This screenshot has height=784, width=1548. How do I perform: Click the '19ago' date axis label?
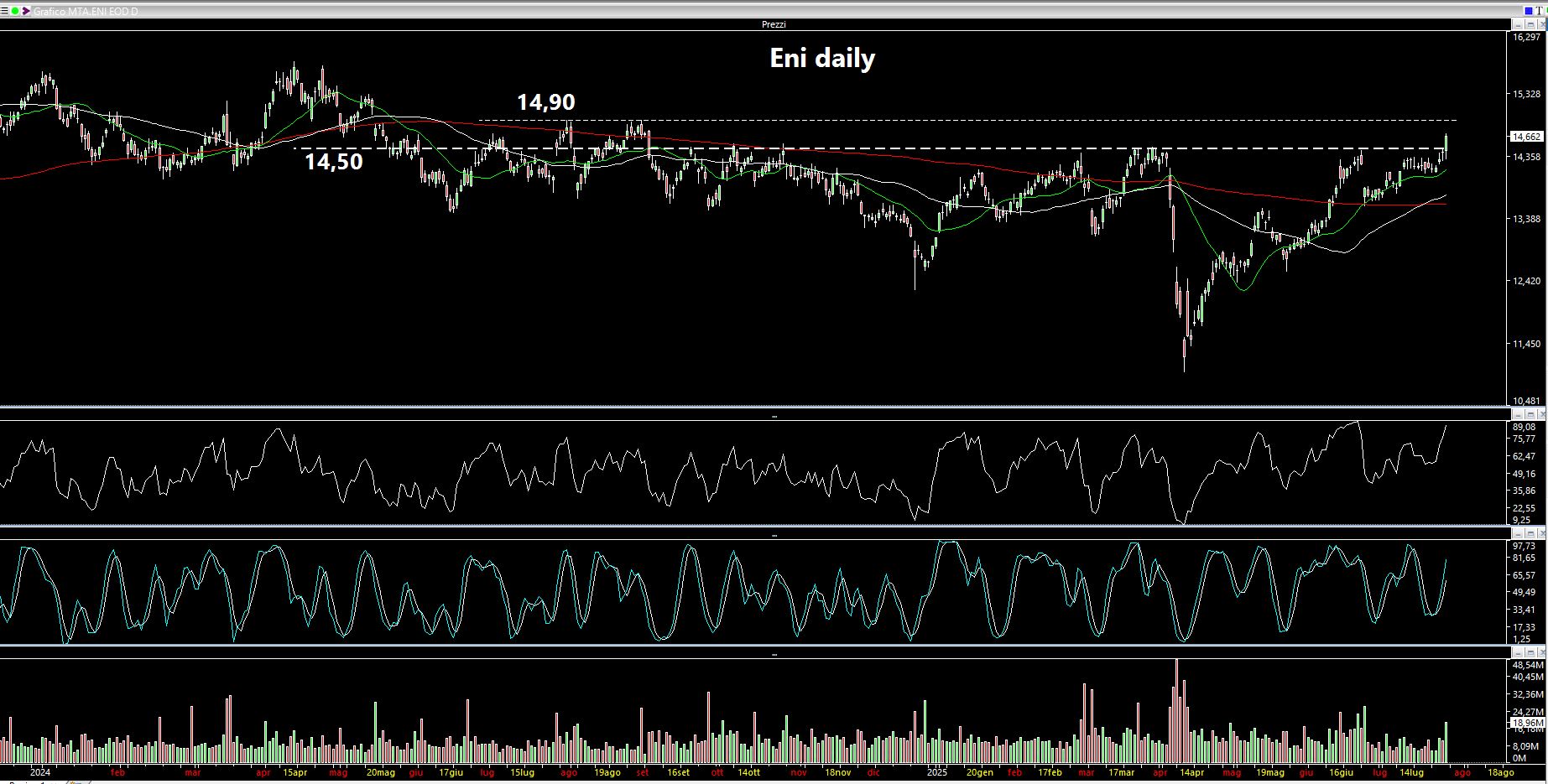(607, 772)
